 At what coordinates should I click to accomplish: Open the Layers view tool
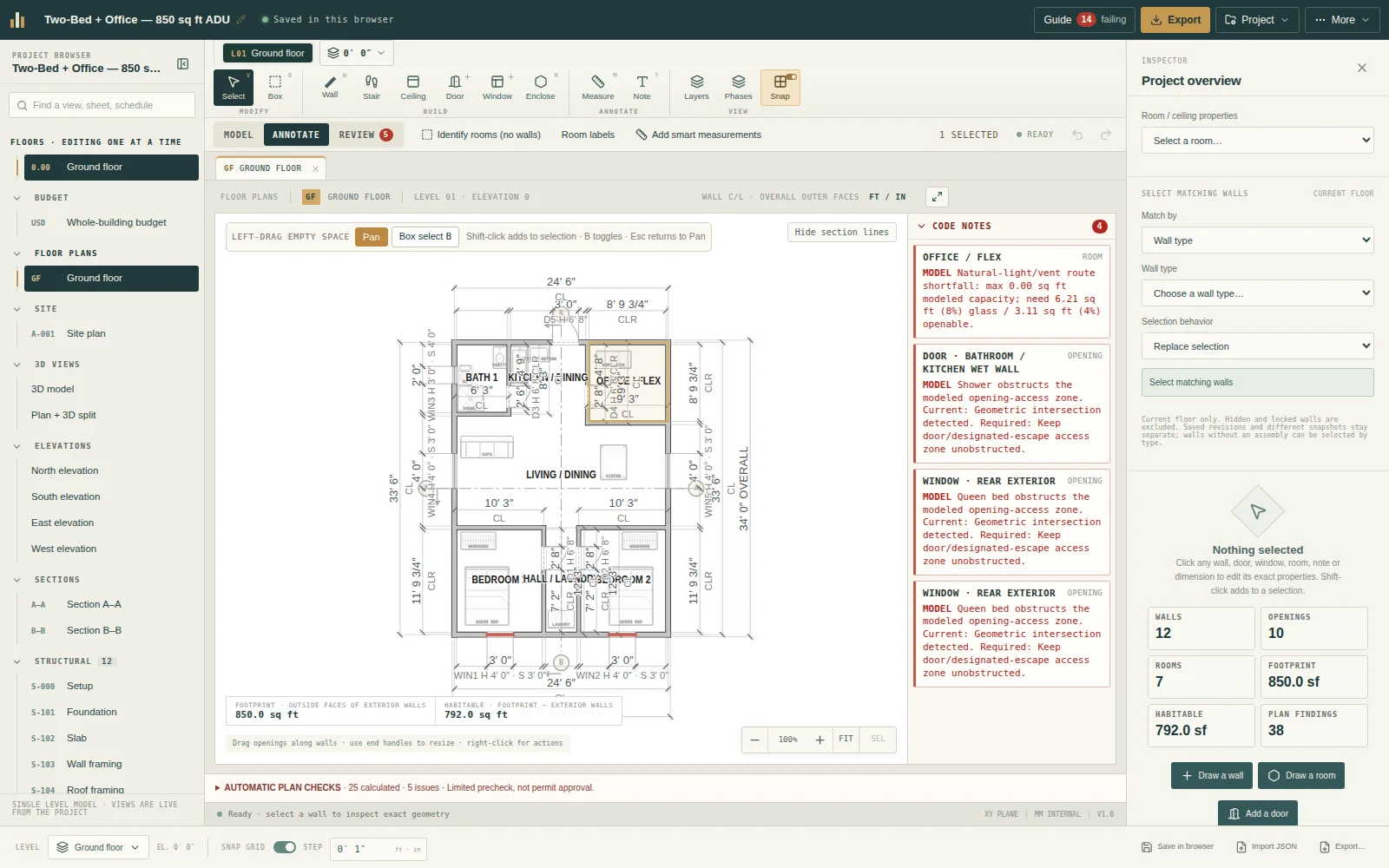(696, 87)
